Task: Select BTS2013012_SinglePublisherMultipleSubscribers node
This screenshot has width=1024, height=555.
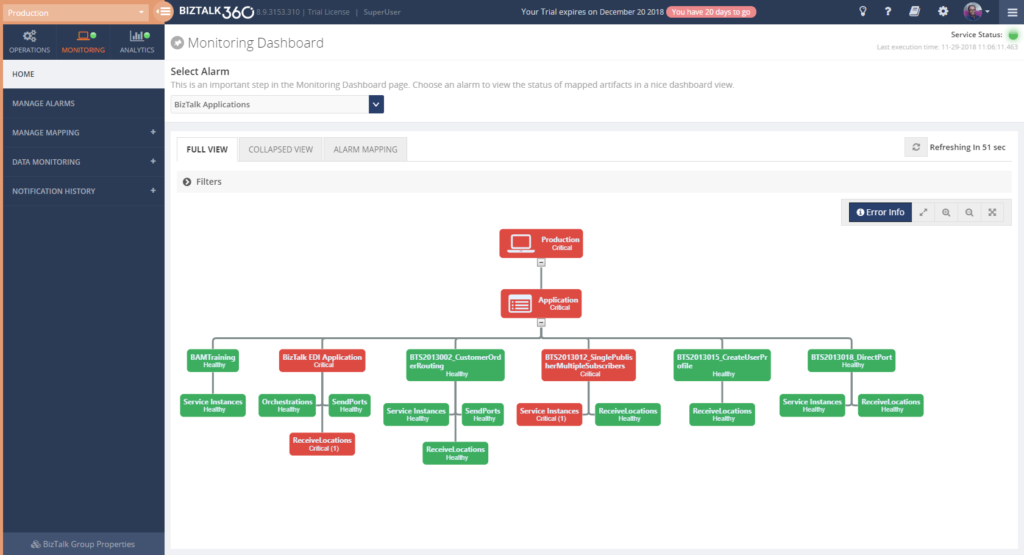Action: coord(588,366)
